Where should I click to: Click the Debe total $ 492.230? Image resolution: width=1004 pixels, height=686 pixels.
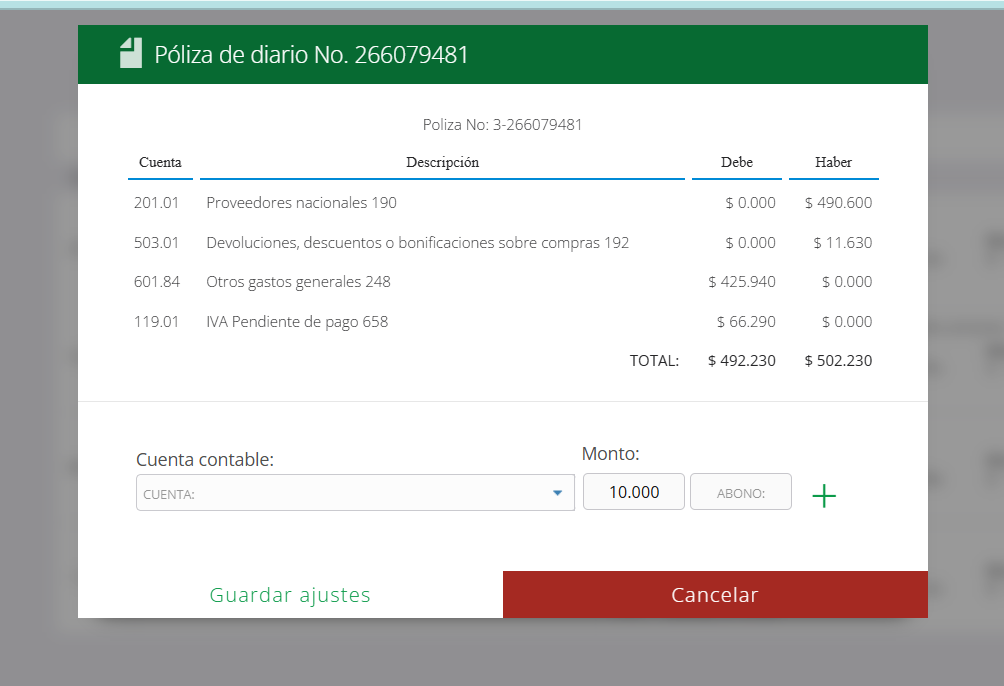(x=741, y=361)
